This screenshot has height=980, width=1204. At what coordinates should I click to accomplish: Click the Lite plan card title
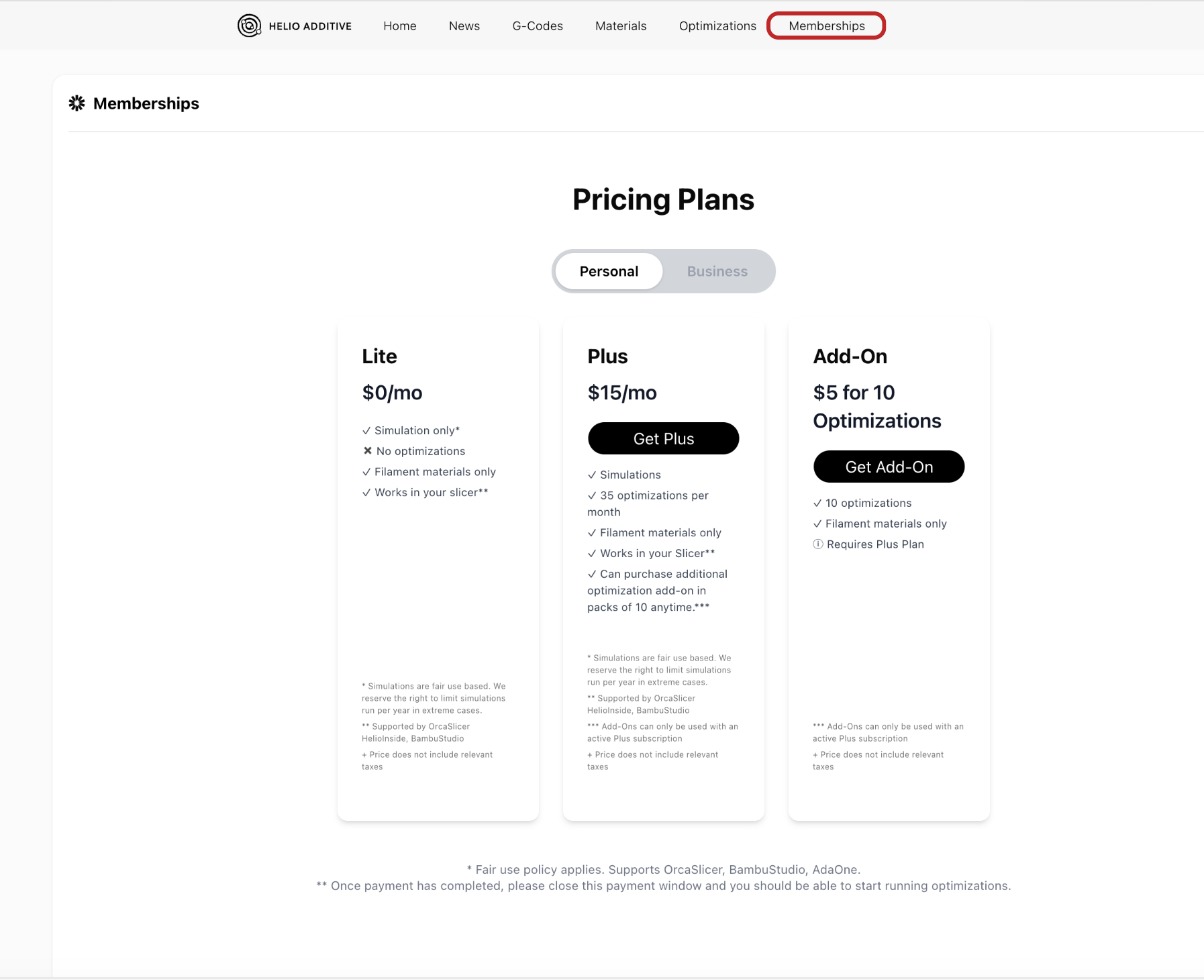click(x=380, y=356)
